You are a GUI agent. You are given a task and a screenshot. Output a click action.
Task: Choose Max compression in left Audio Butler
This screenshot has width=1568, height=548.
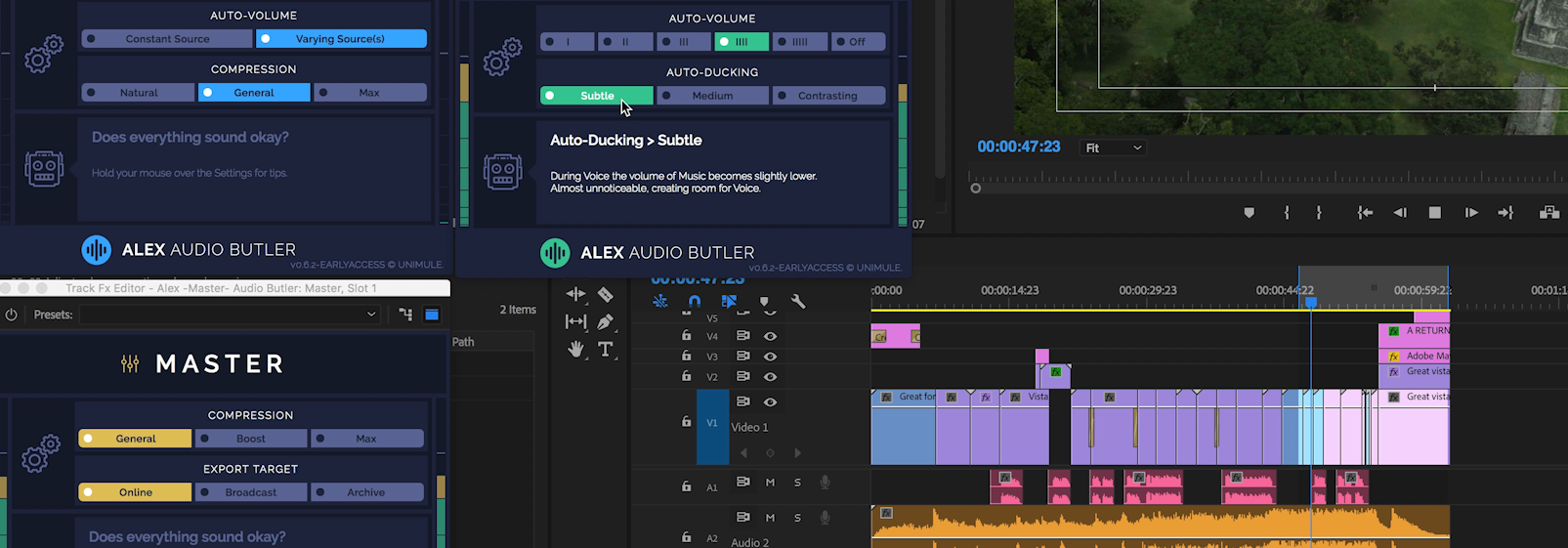(x=369, y=93)
